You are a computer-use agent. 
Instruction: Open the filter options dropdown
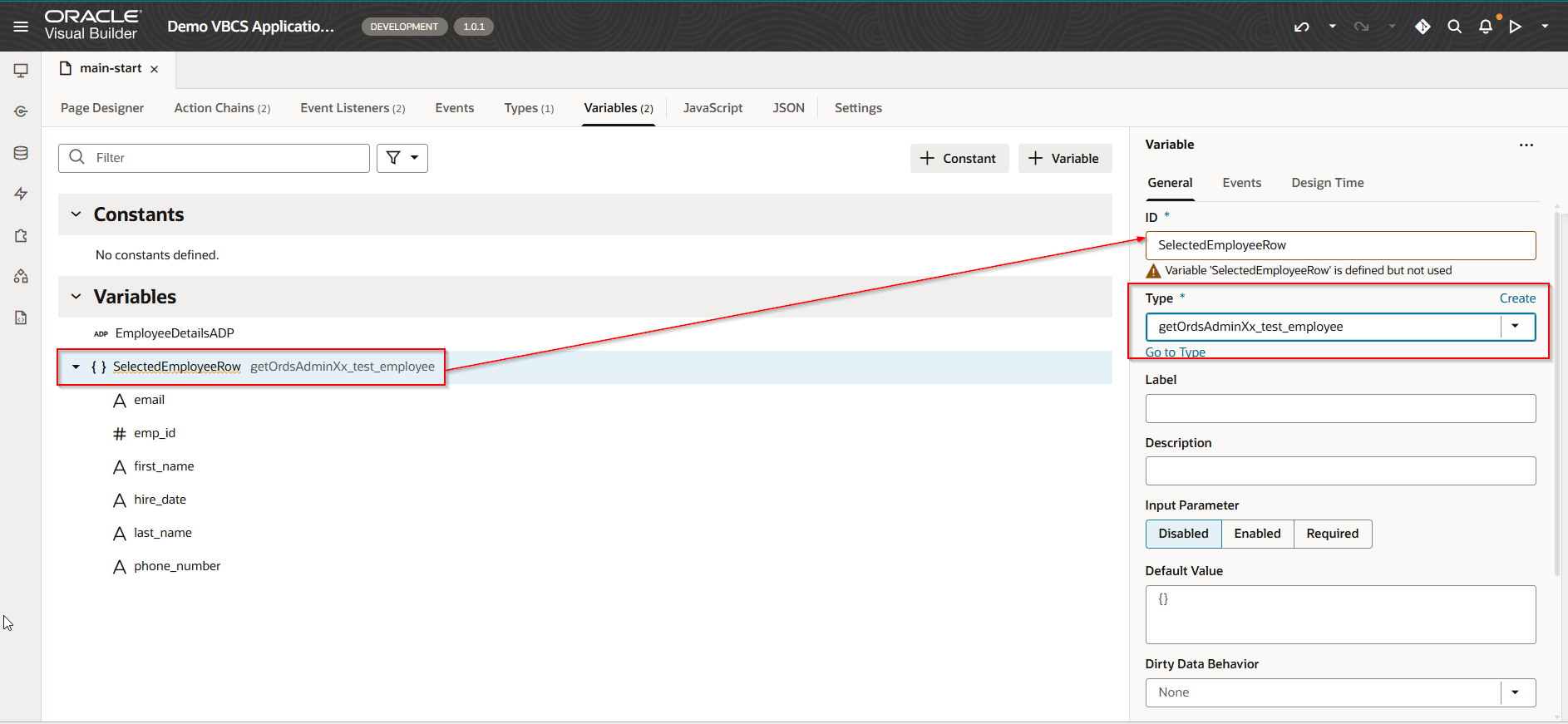[402, 158]
